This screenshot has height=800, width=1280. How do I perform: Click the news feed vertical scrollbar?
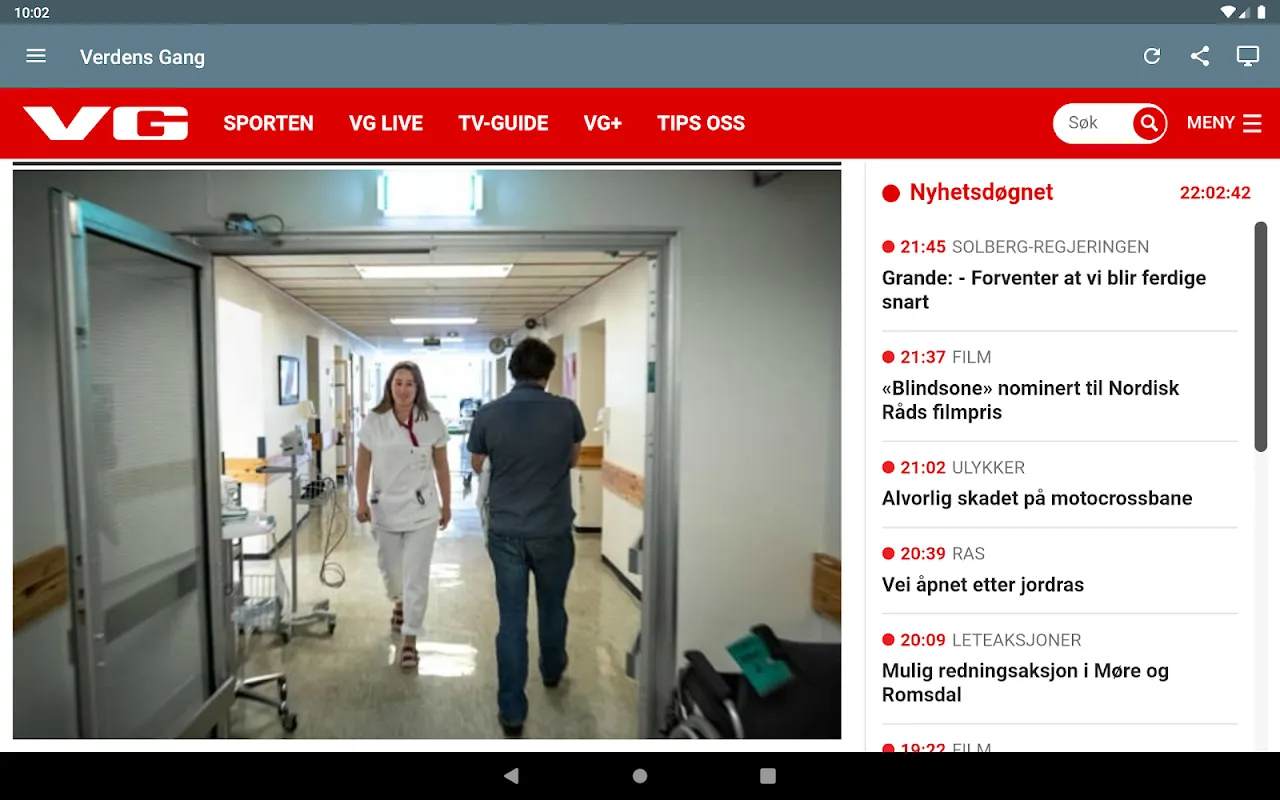click(1261, 337)
